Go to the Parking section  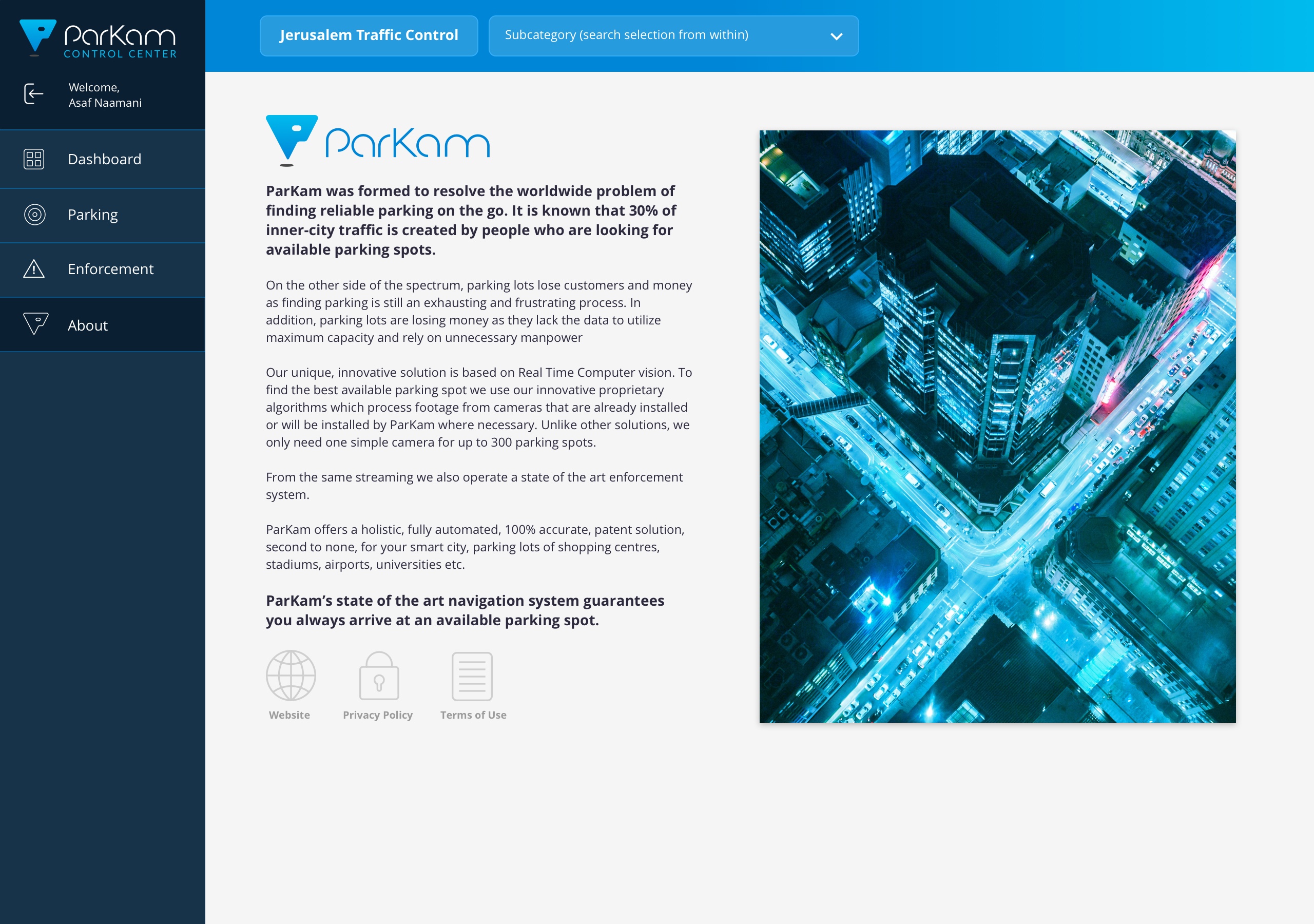click(x=103, y=215)
